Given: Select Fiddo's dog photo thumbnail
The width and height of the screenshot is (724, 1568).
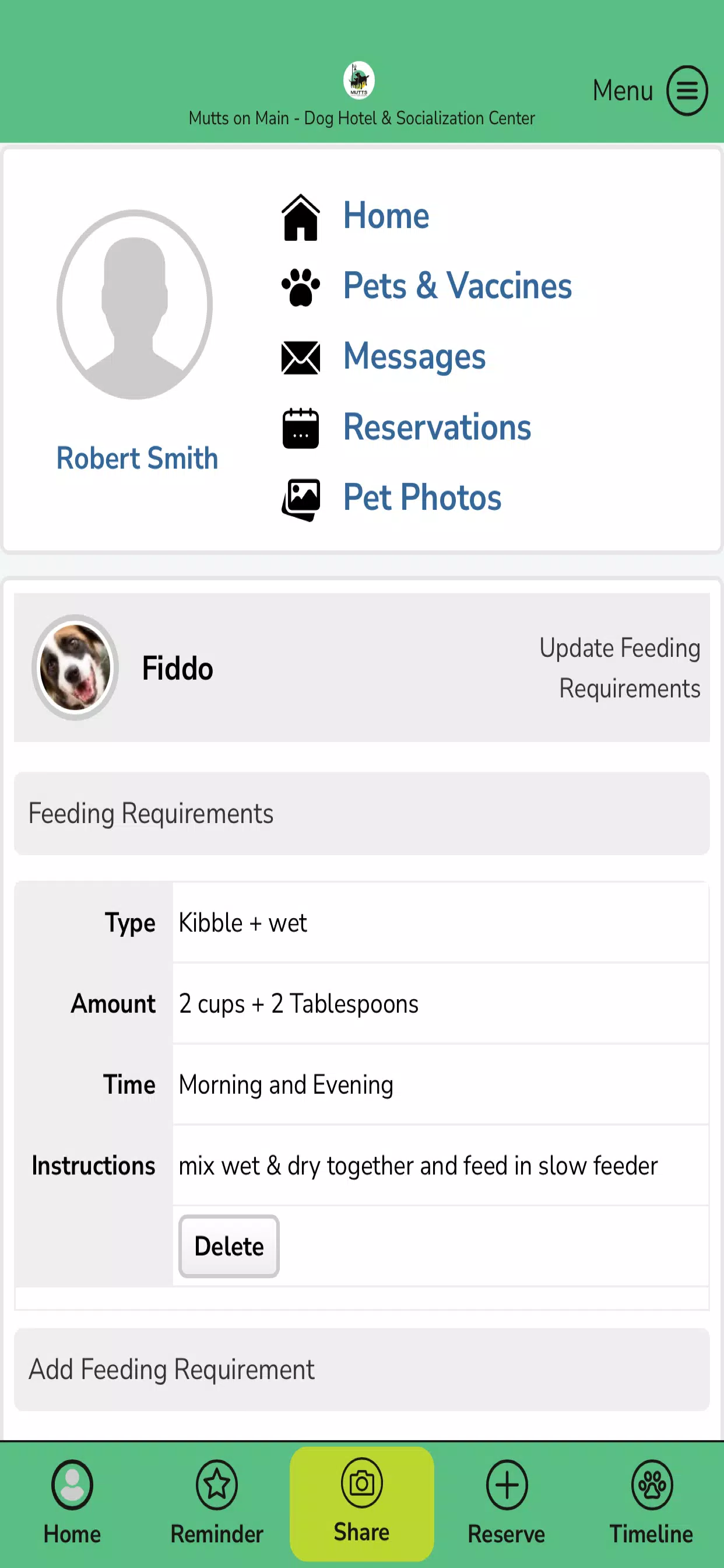Looking at the screenshot, I should click(x=75, y=667).
